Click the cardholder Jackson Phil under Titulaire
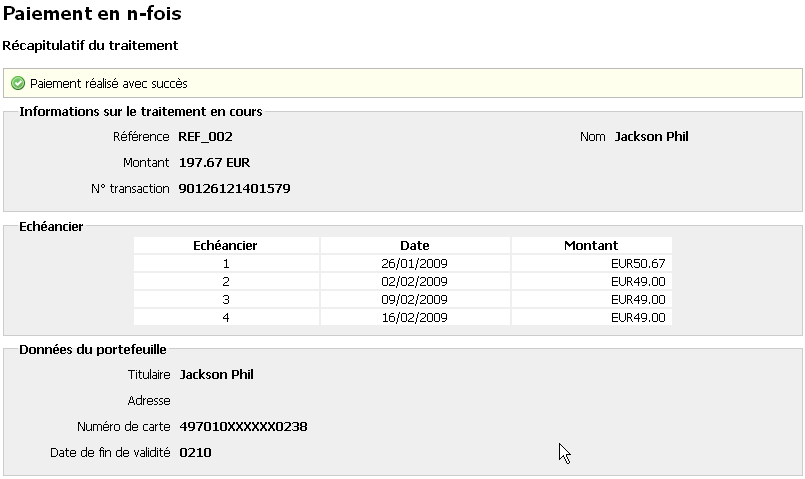 click(216, 375)
